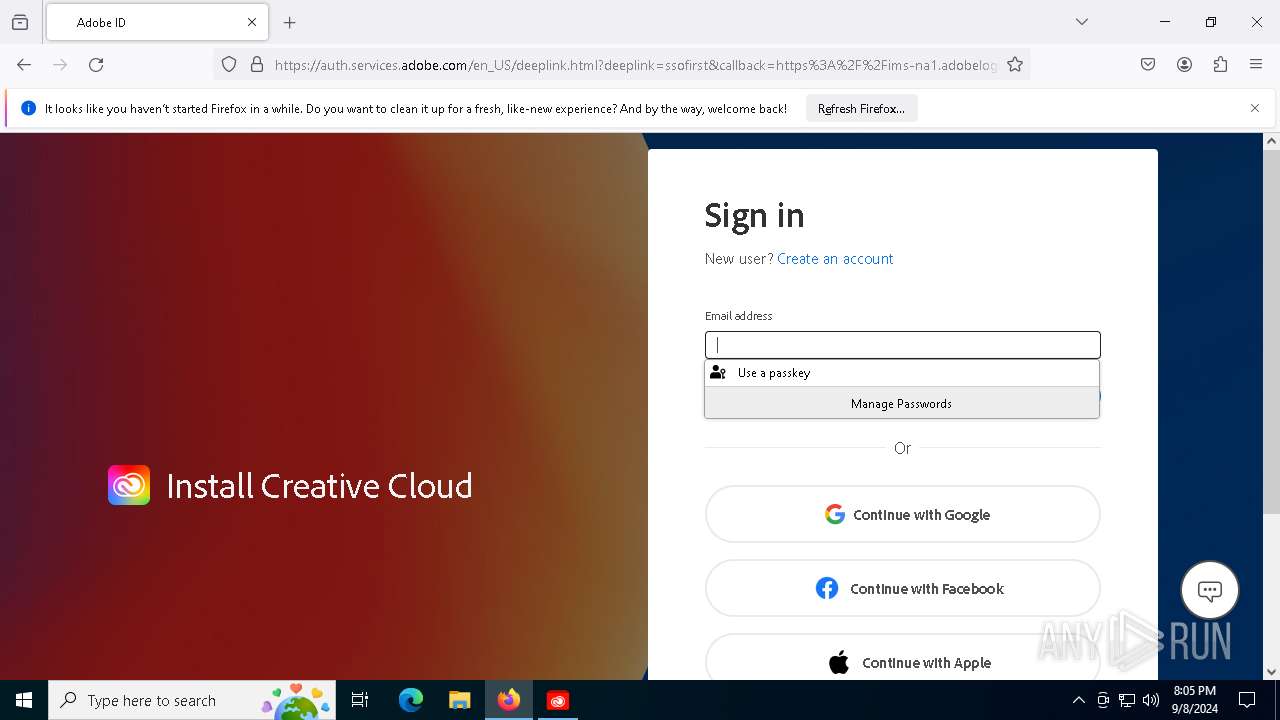Screen dimensions: 1280x720
Task: Go forward to the next page
Action: (60, 65)
